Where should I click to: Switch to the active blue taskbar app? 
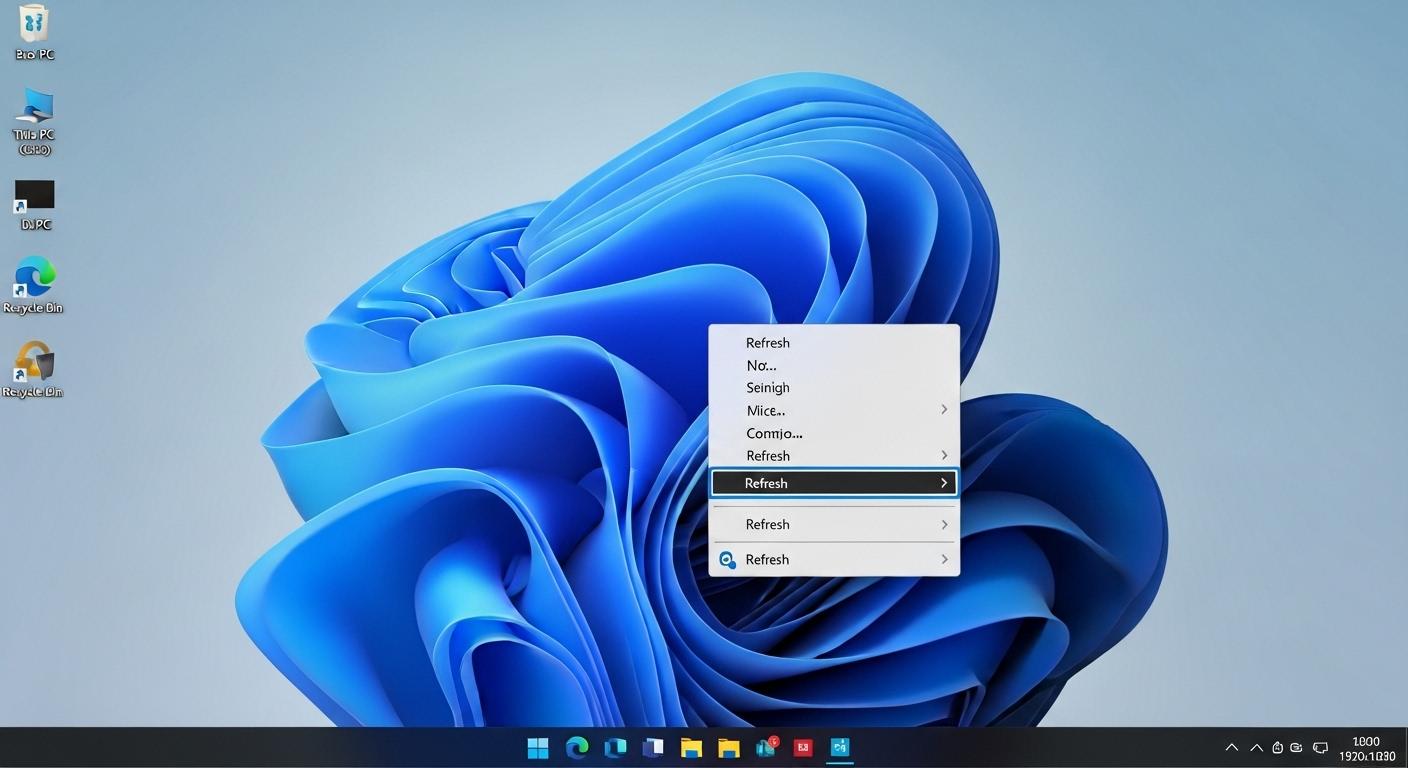click(839, 747)
